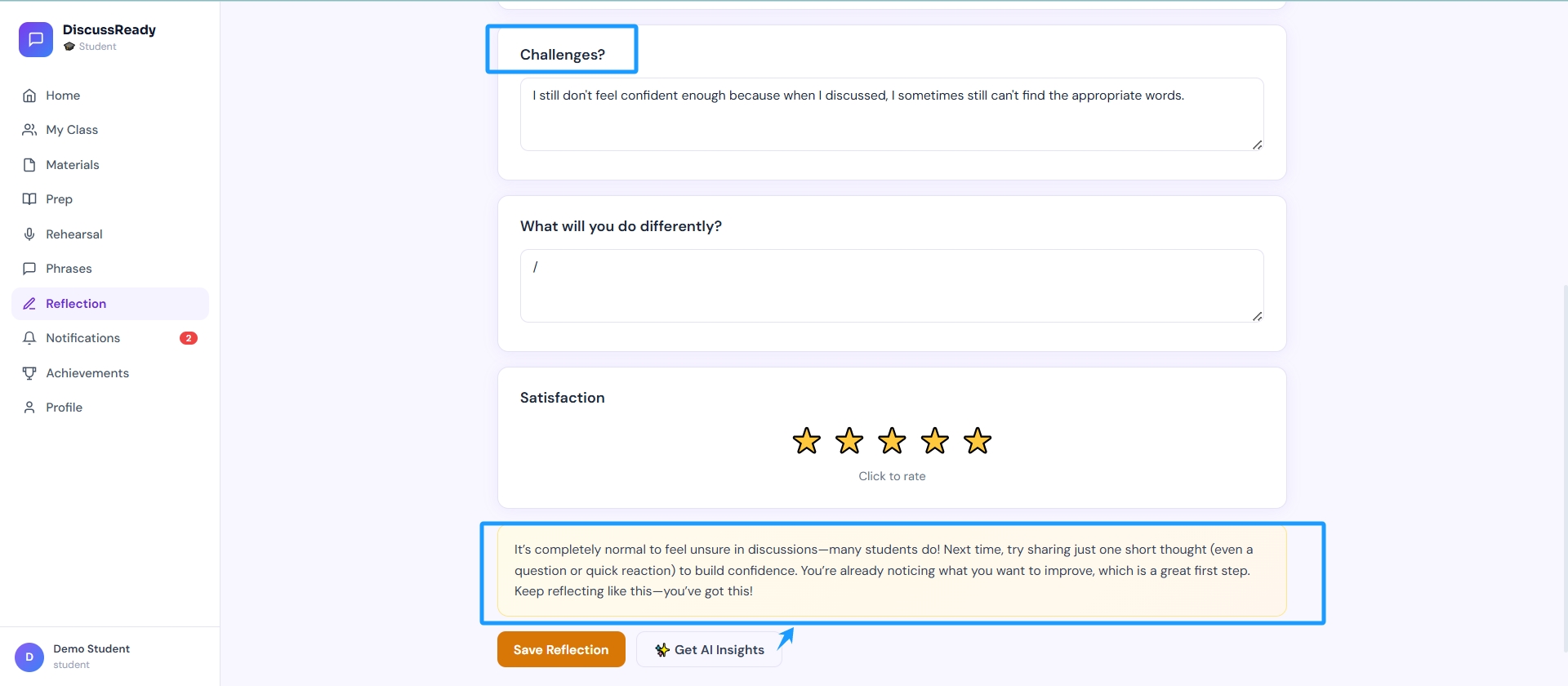Image resolution: width=1568 pixels, height=686 pixels.
Task: Focus the Challenges text area
Action: [x=892, y=114]
